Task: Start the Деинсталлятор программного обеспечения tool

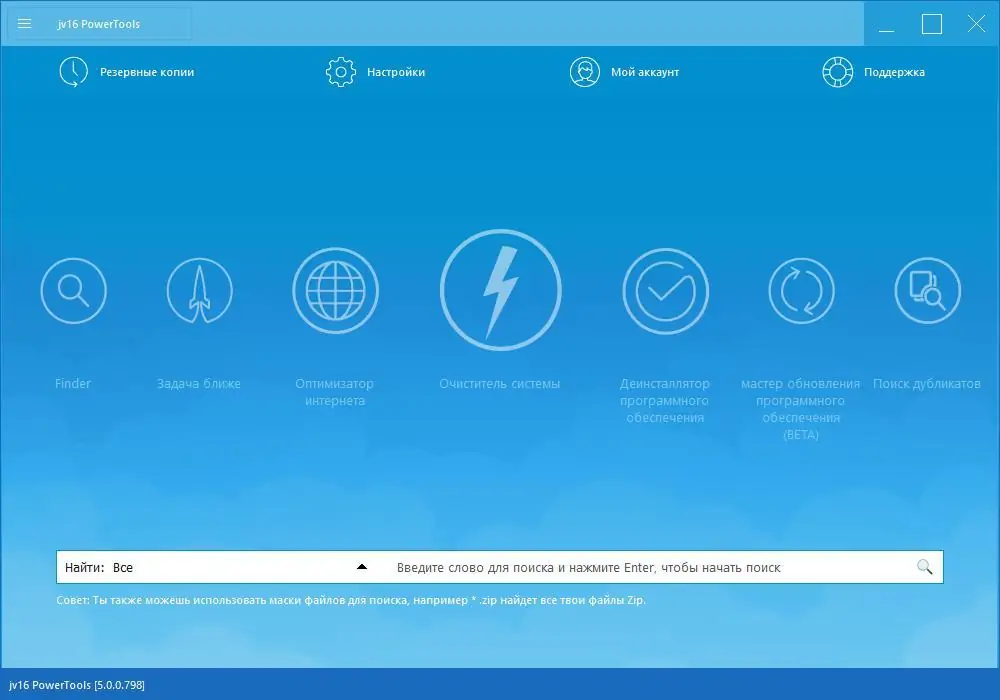Action: coord(666,290)
